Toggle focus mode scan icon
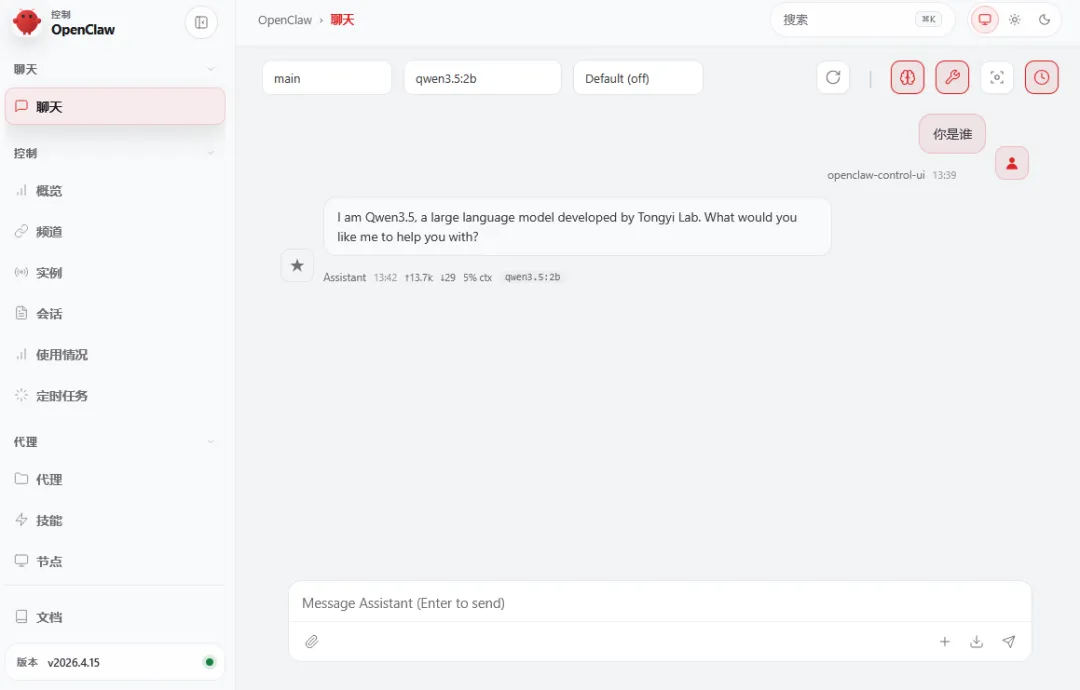 [x=997, y=77]
